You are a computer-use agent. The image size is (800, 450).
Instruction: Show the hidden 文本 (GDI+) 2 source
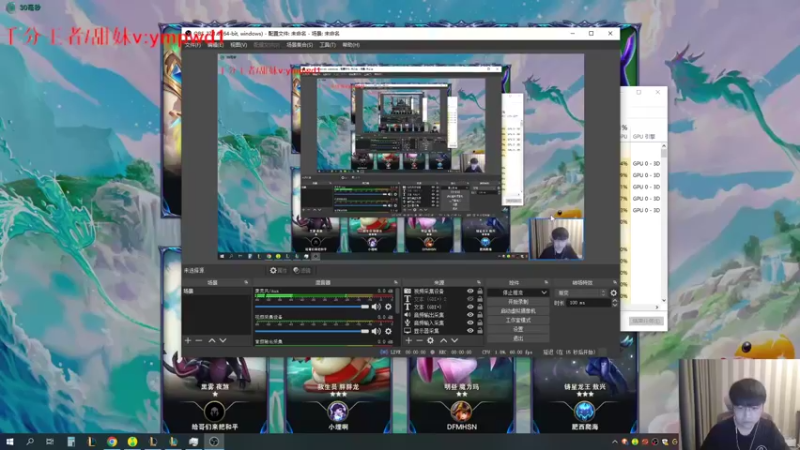470,299
